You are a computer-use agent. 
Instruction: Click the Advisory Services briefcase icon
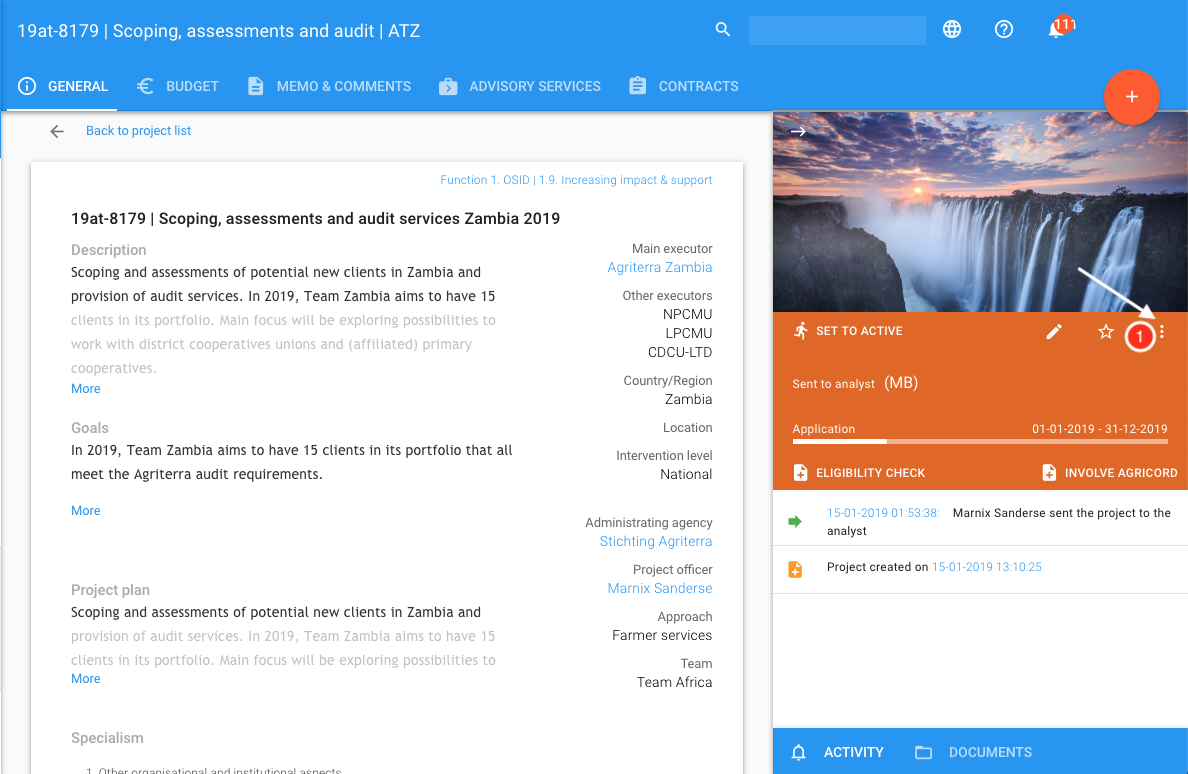click(448, 86)
